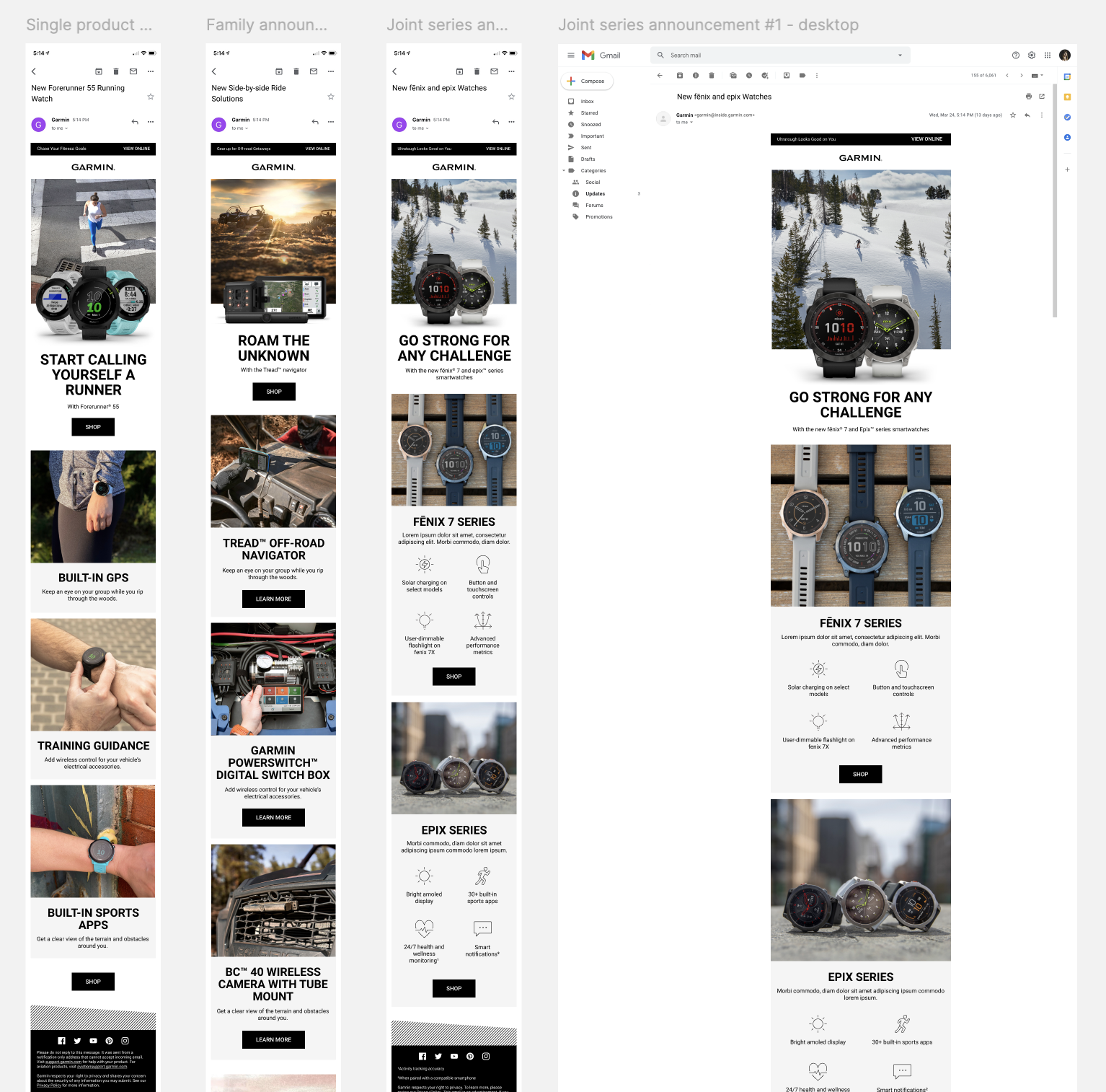Click SHOP under Start Calling Yourself a Runner
The image size is (1106, 1092).
coord(93,427)
